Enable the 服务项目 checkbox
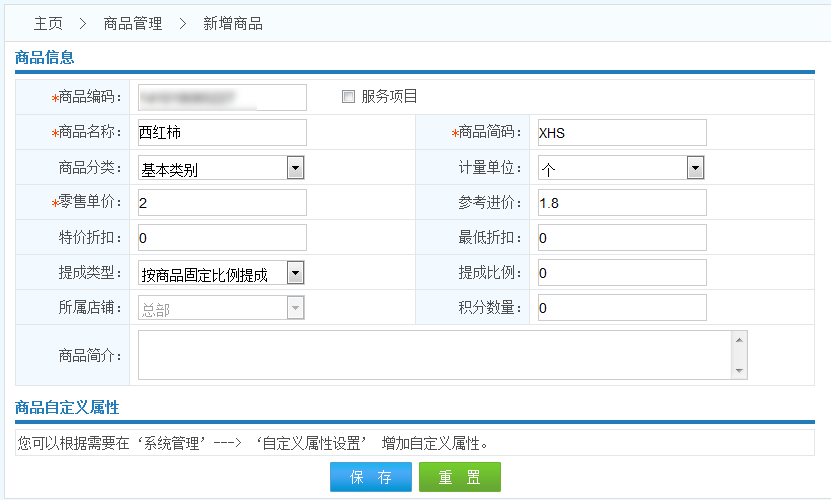The image size is (831, 500). (348, 97)
